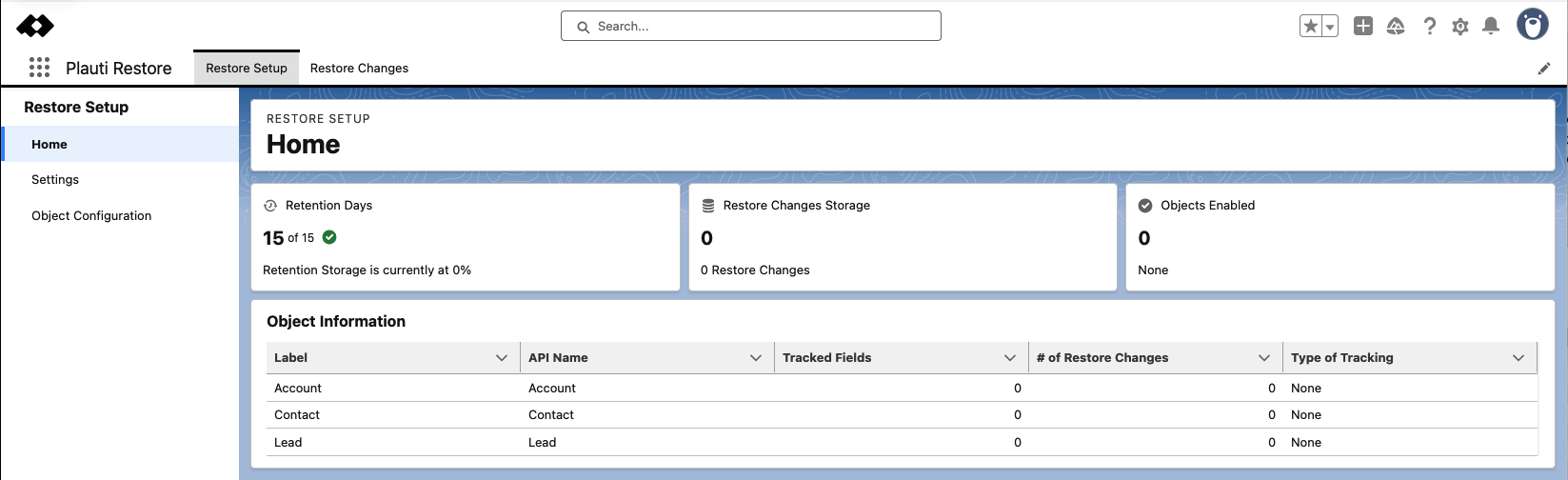The height and width of the screenshot is (480, 1568).
Task: Click the "Retention Storage is currently at 0%" text
Action: tap(367, 270)
